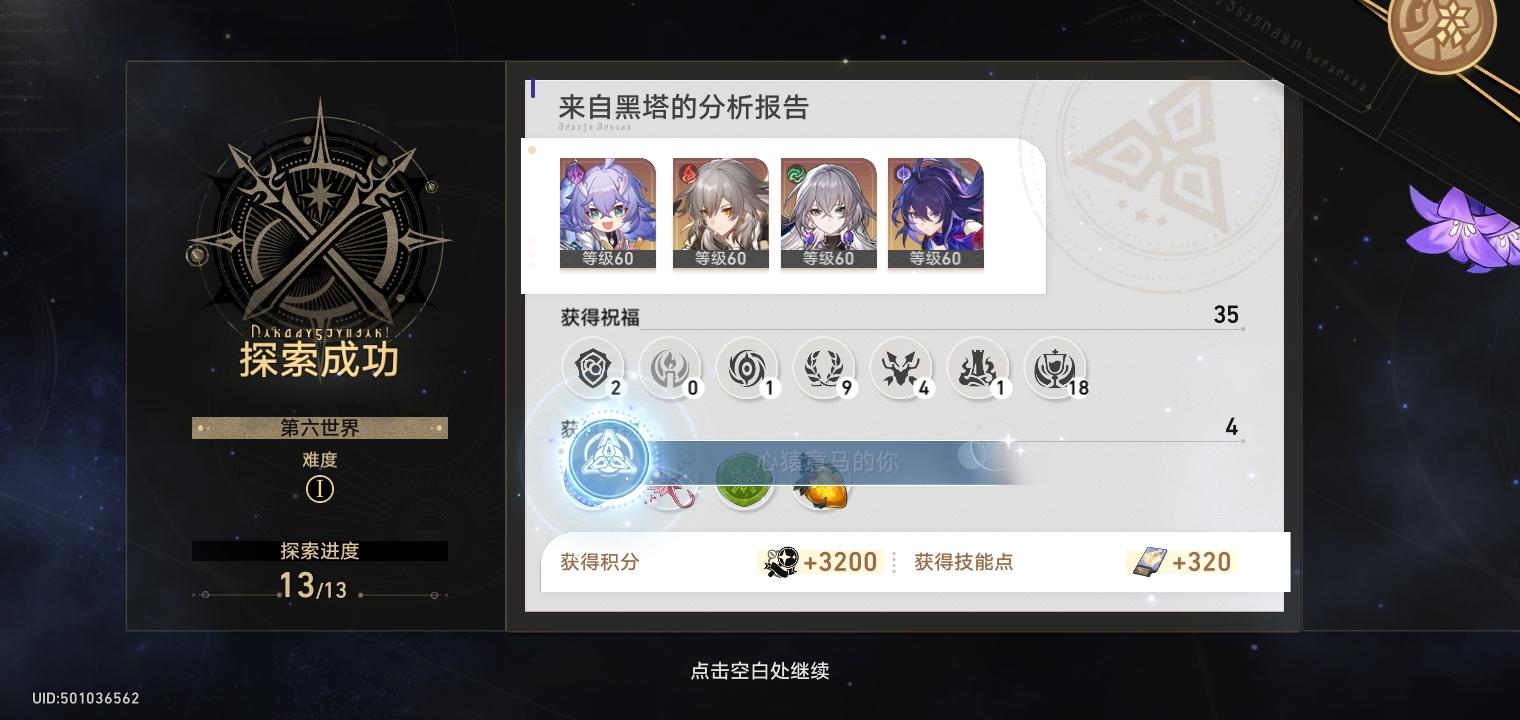Open the second character portrait with fire badge
The width and height of the screenshot is (1520, 720).
coord(720,213)
